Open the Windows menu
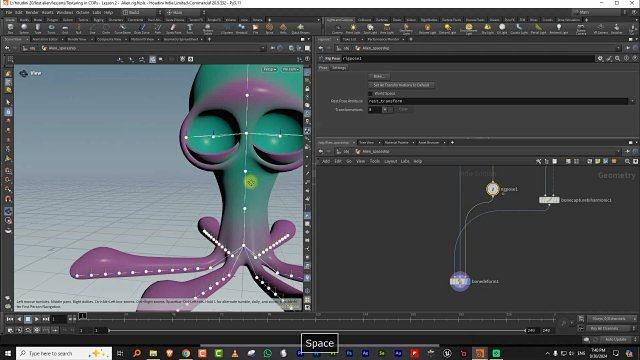 (x=64, y=13)
